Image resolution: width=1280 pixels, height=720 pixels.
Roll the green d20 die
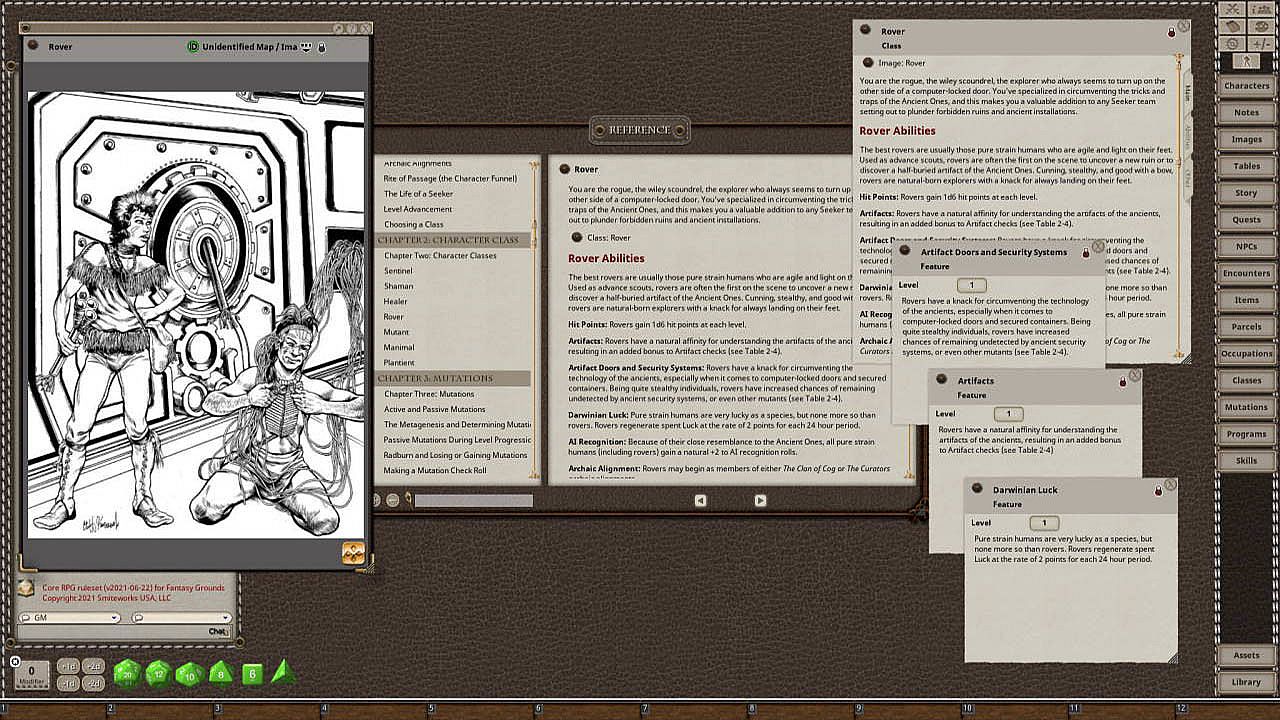click(127, 674)
